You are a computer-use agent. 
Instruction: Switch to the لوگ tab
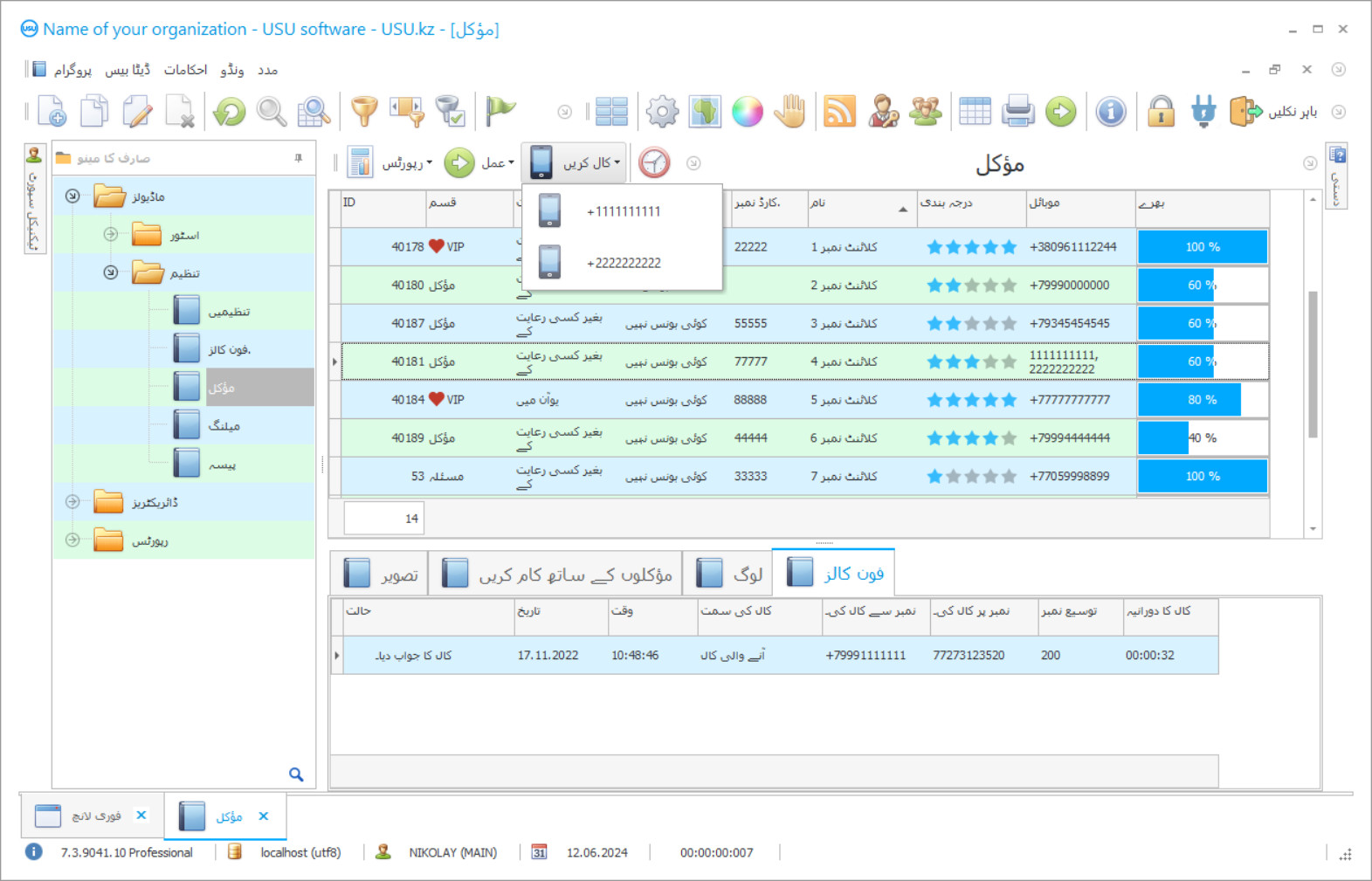(729, 574)
